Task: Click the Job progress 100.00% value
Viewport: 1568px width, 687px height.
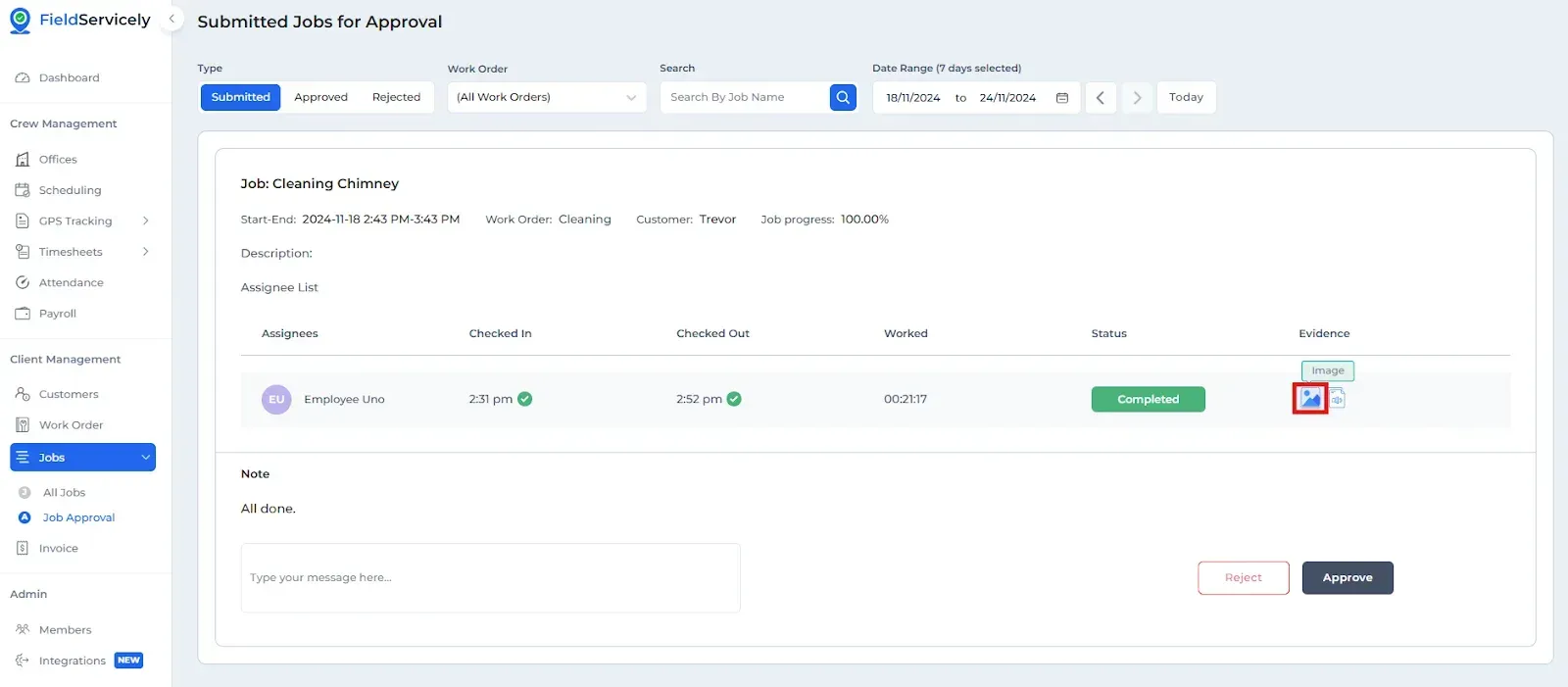Action: point(864,220)
